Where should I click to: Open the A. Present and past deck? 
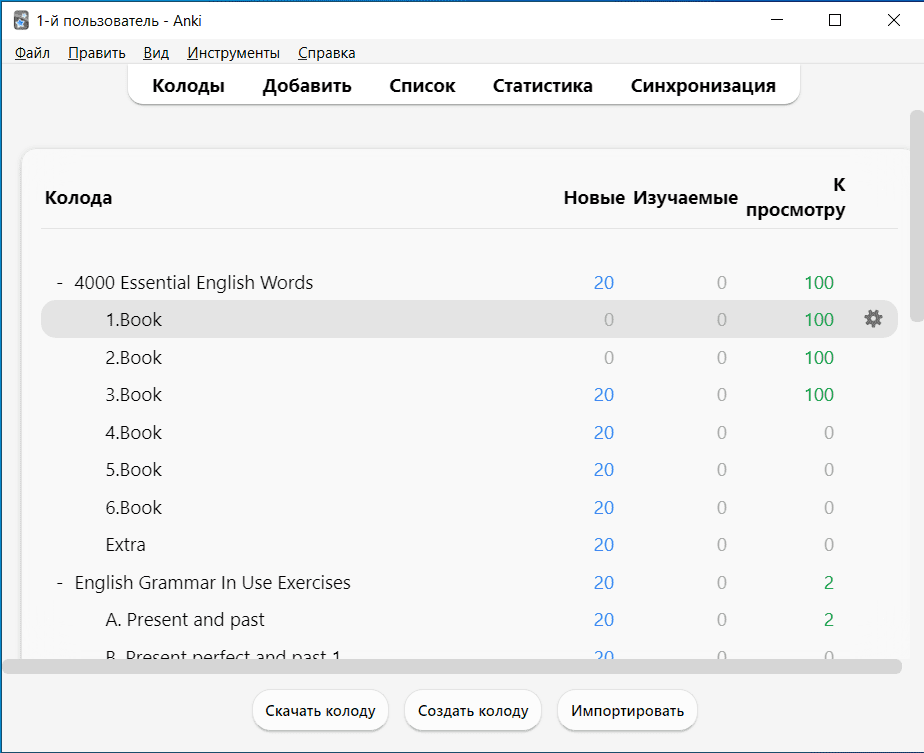click(x=185, y=620)
